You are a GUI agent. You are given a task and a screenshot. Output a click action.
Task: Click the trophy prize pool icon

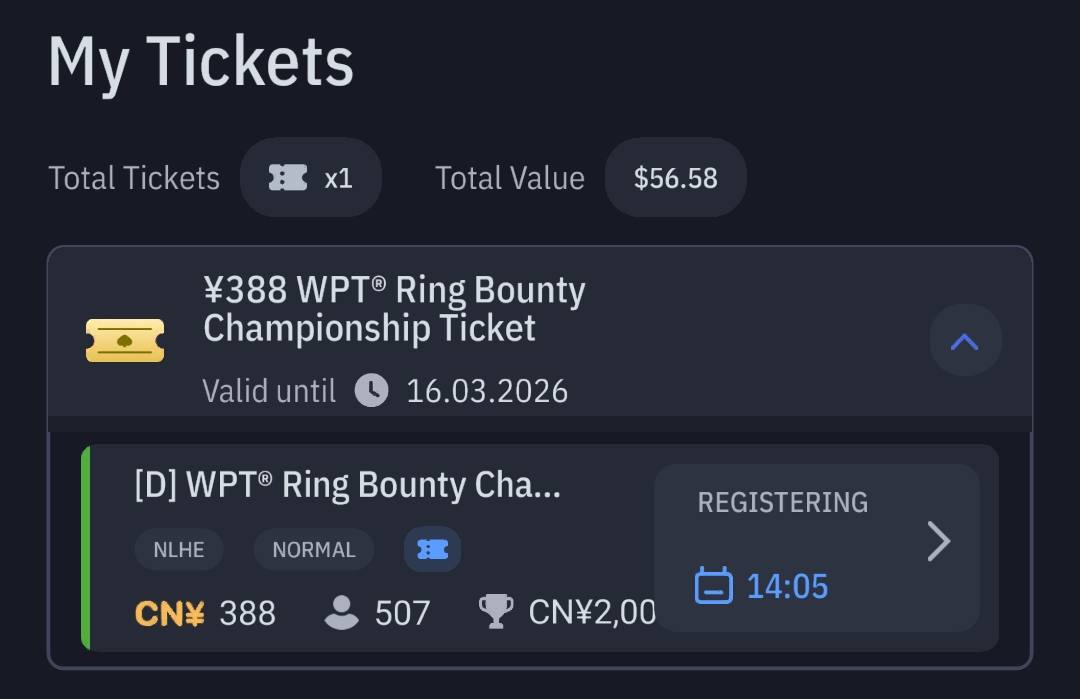pyautogui.click(x=496, y=612)
